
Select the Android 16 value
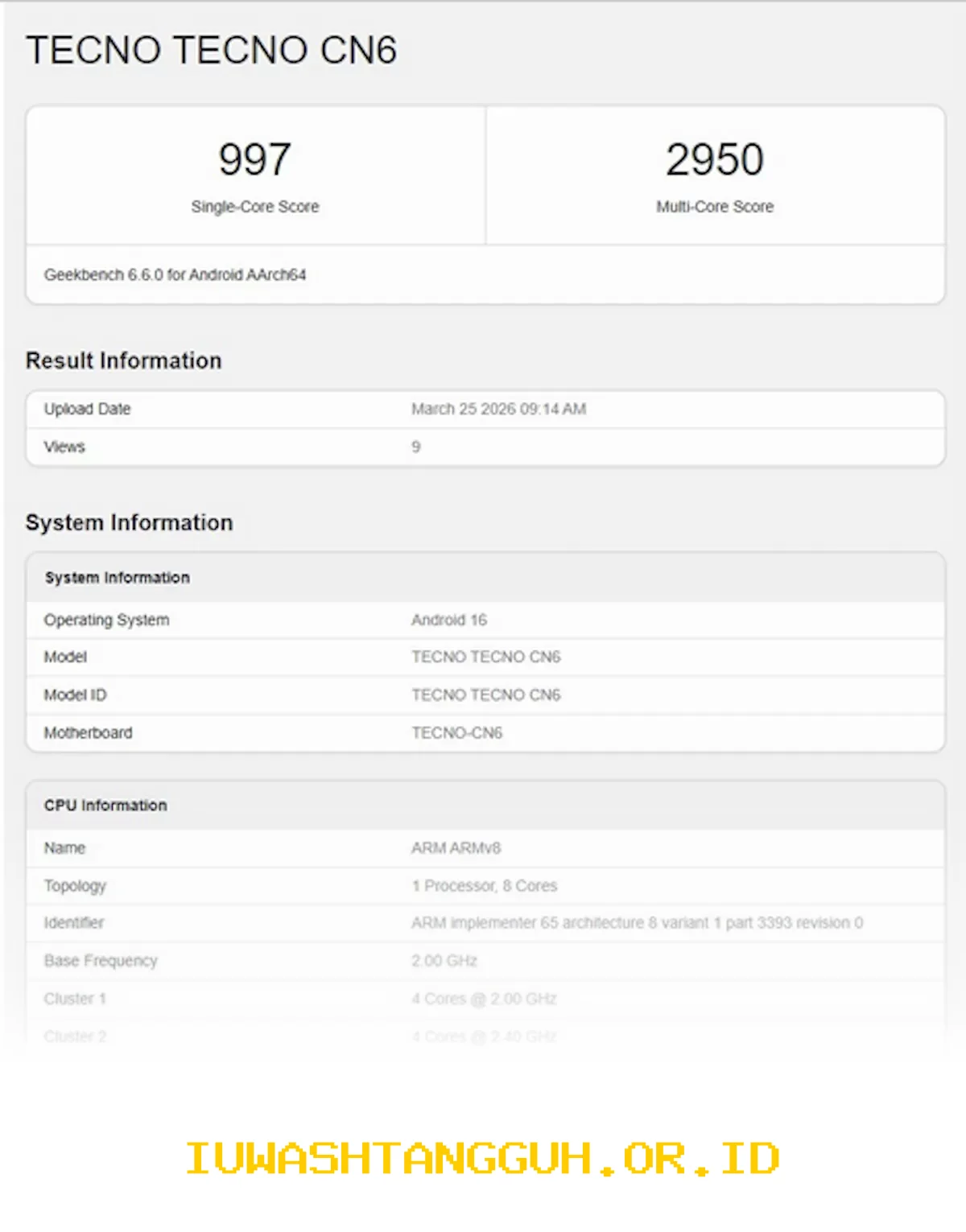(449, 620)
